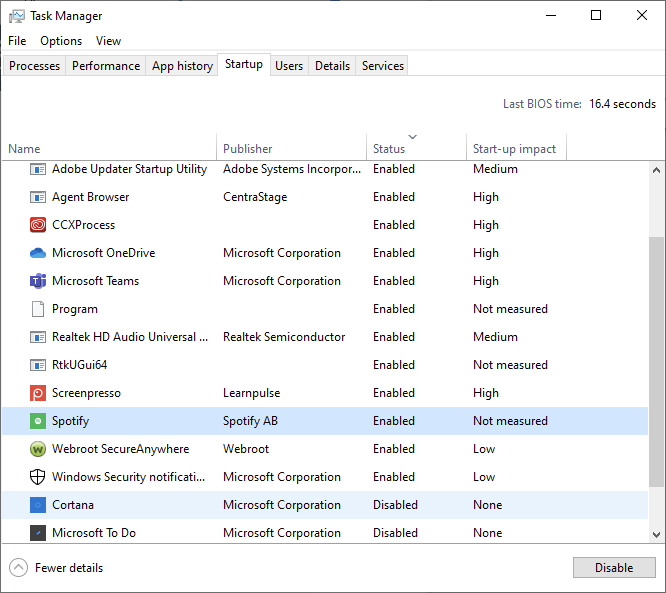Switch to the Users tab

pos(289,66)
